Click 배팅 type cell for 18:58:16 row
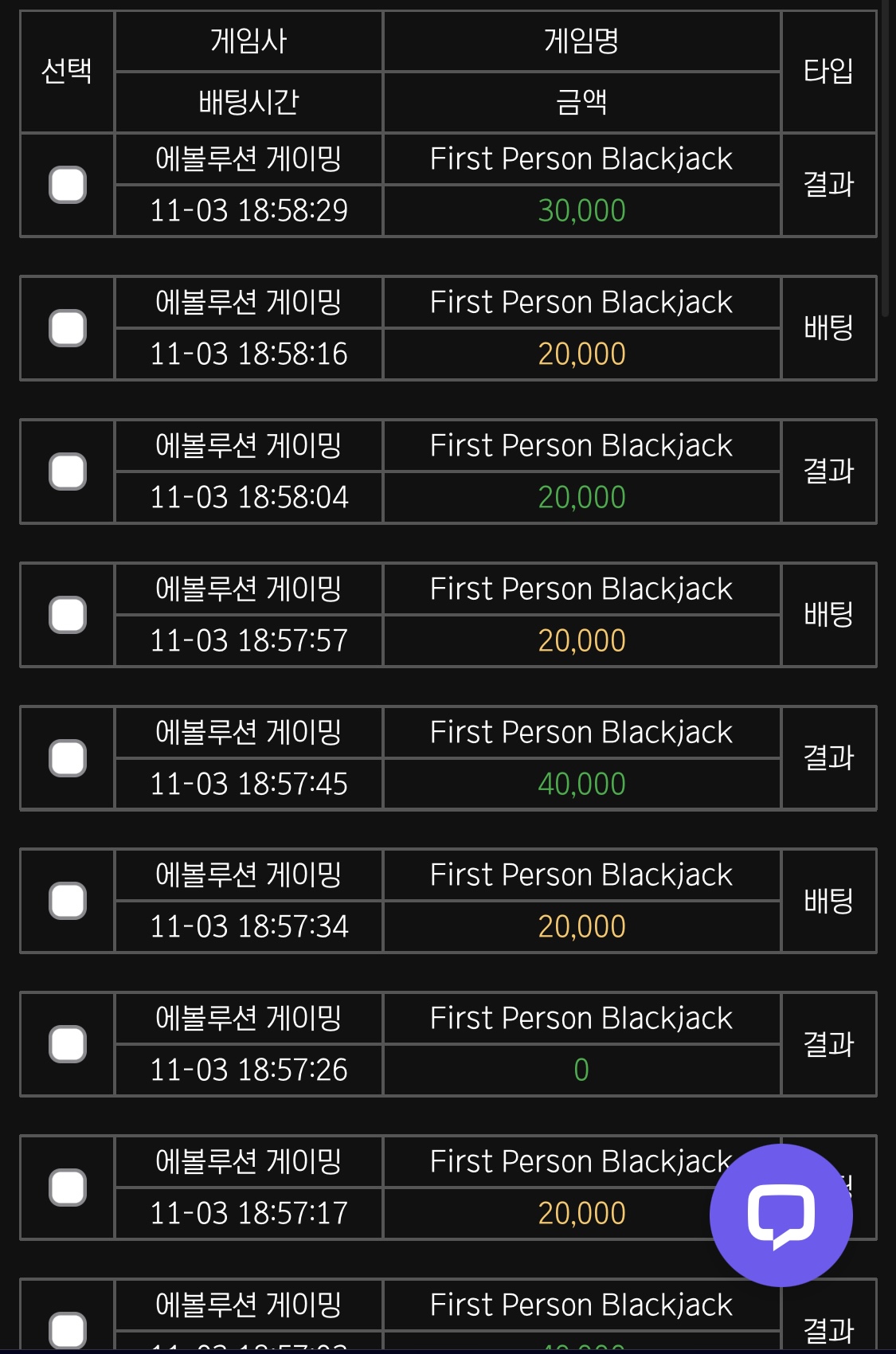 [828, 328]
